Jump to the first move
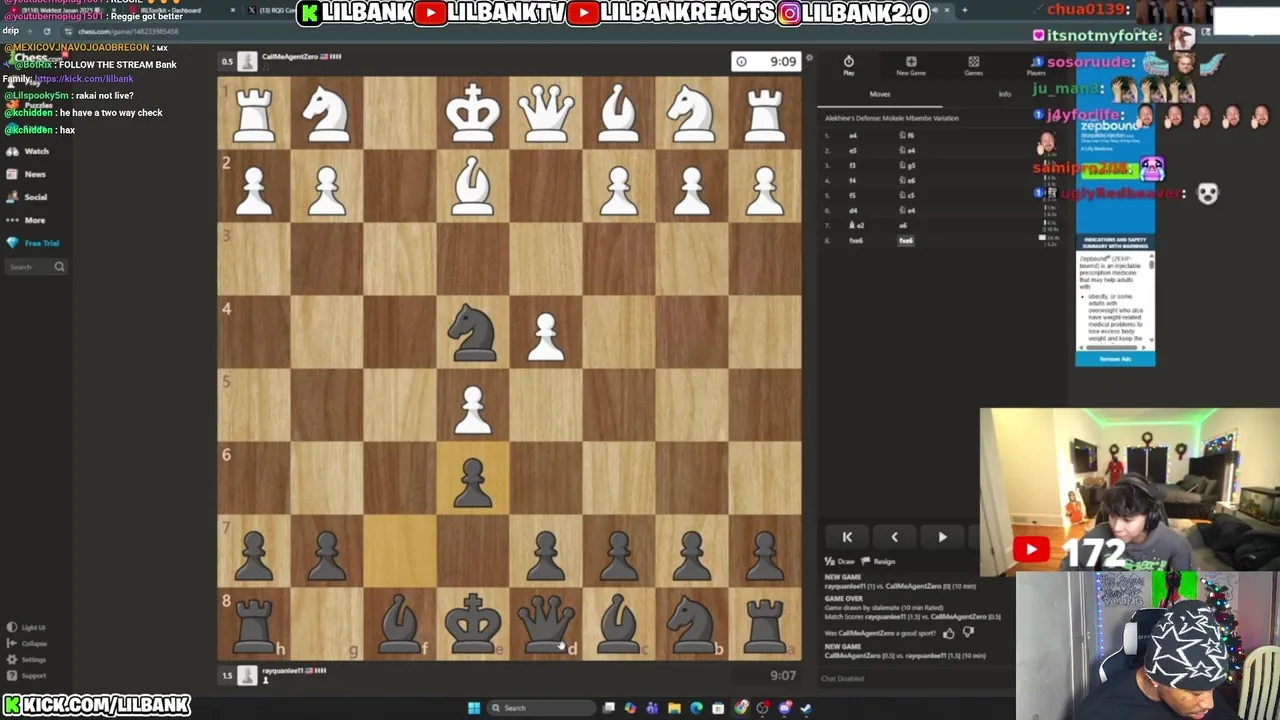Image resolution: width=1280 pixels, height=720 pixels. click(847, 537)
